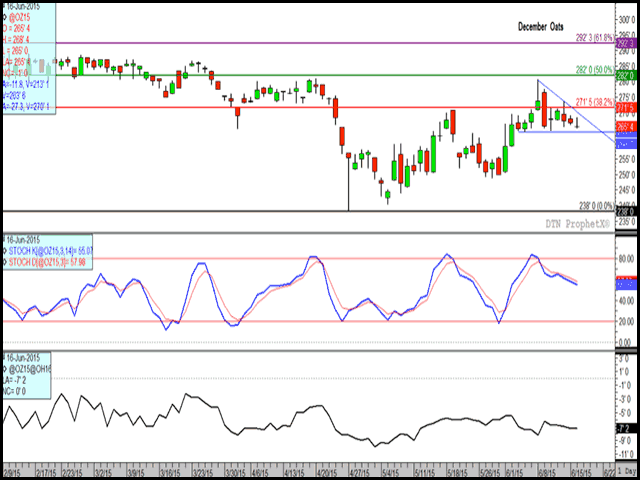The height and width of the screenshot is (480, 640).
Task: Click the diamond marker beside @OZ15@OH16
Action: pyautogui.click(x=4, y=369)
